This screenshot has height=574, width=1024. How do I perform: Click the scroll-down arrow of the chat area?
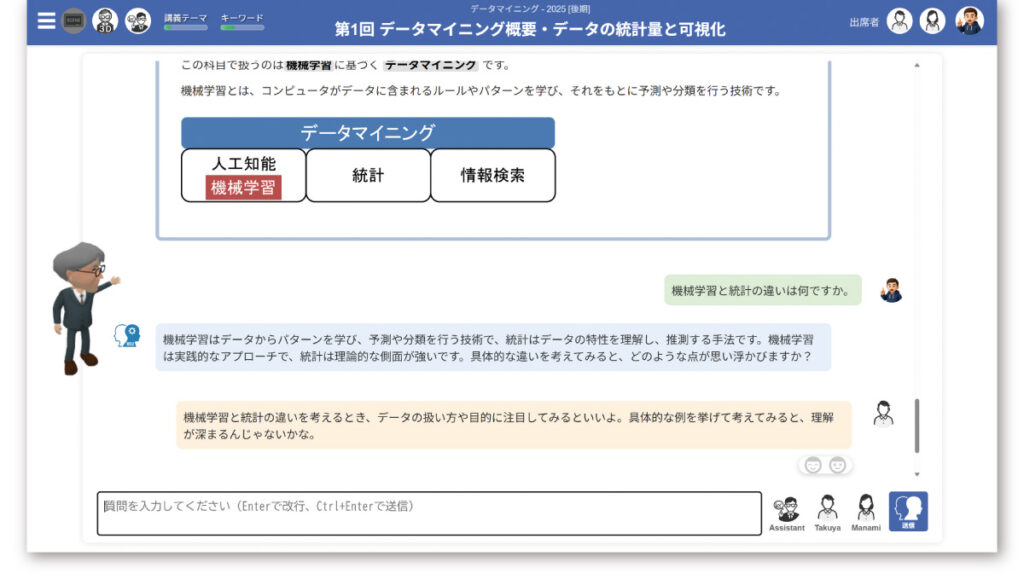pos(917,474)
